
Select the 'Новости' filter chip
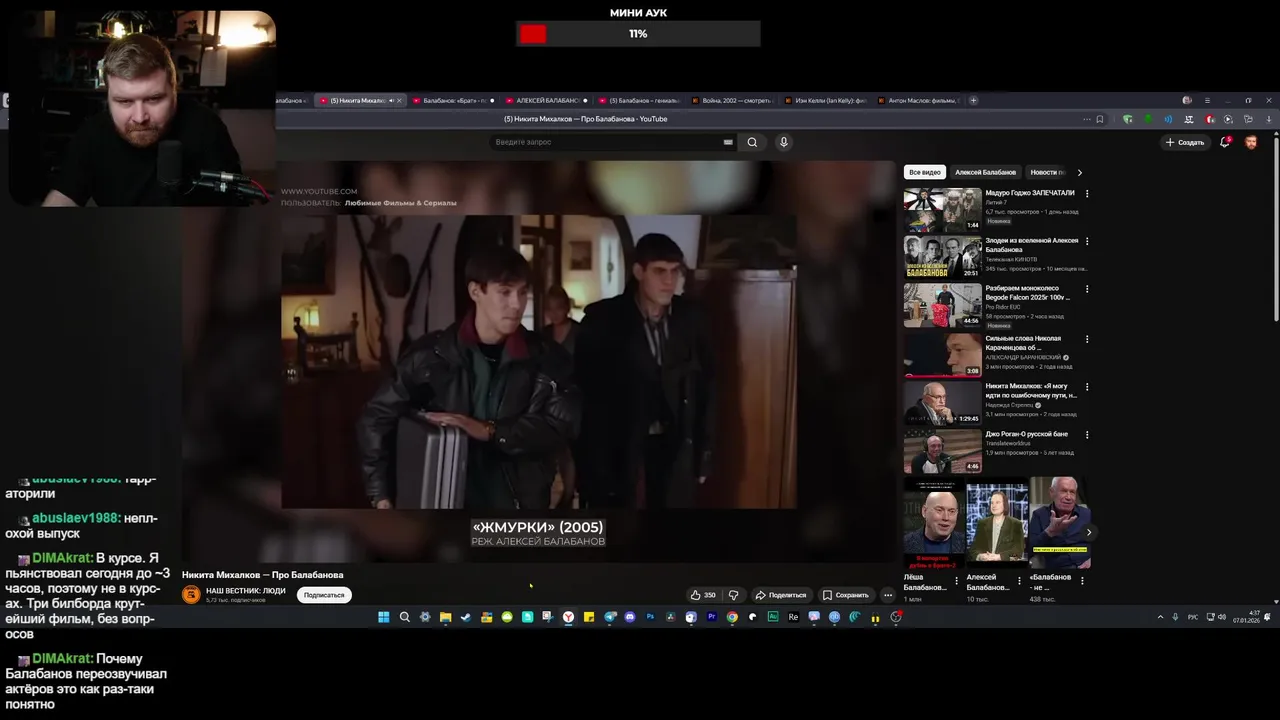tap(1047, 172)
